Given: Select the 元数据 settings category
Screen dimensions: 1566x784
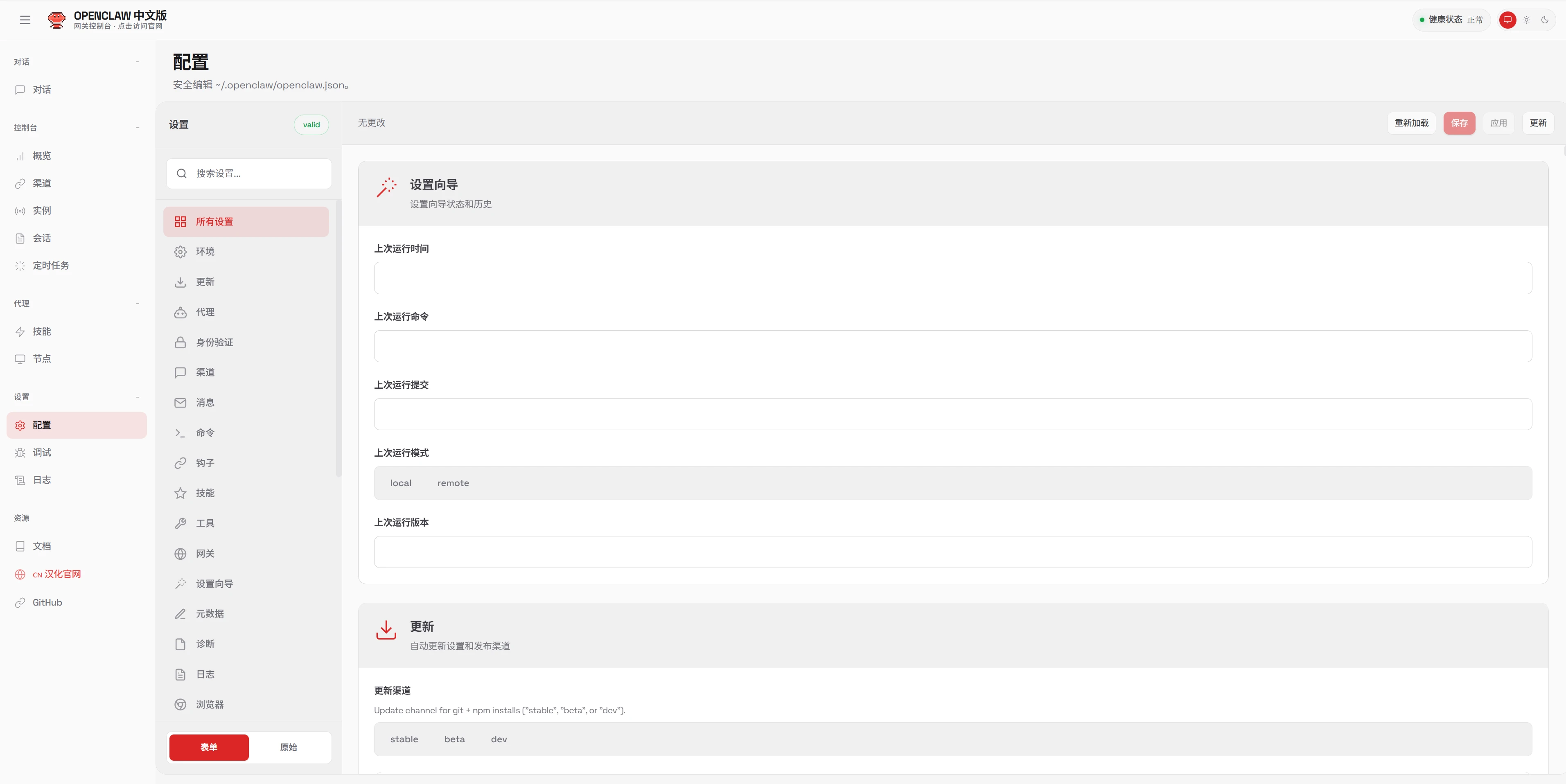Looking at the screenshot, I should (x=209, y=614).
